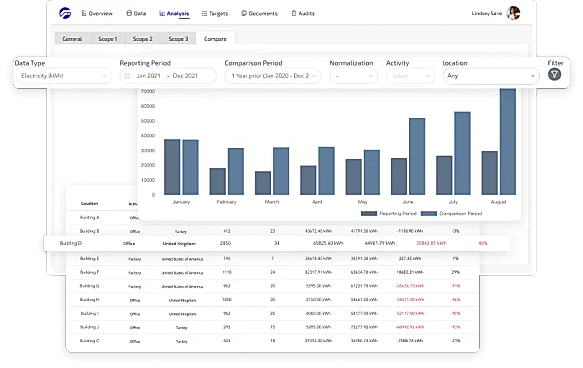Image resolution: width=583 pixels, height=368 pixels.
Task: Click the February axis label
Action: coord(226,202)
